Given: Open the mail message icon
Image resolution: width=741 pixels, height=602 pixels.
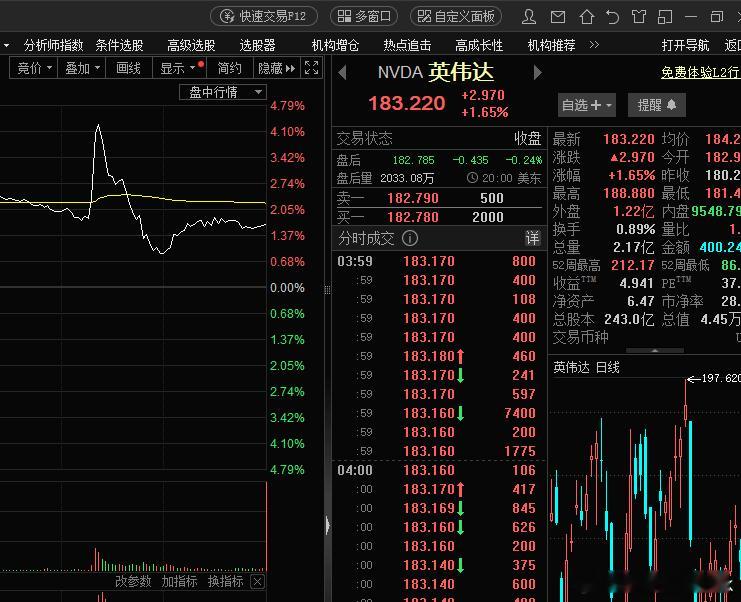Looking at the screenshot, I should pos(558,17).
